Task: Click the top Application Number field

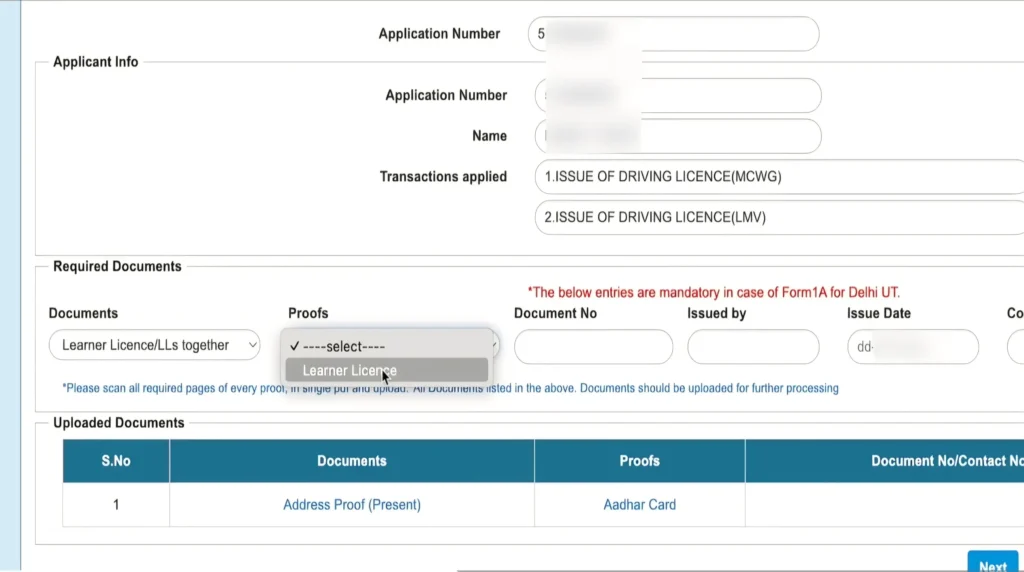Action: [x=673, y=34]
